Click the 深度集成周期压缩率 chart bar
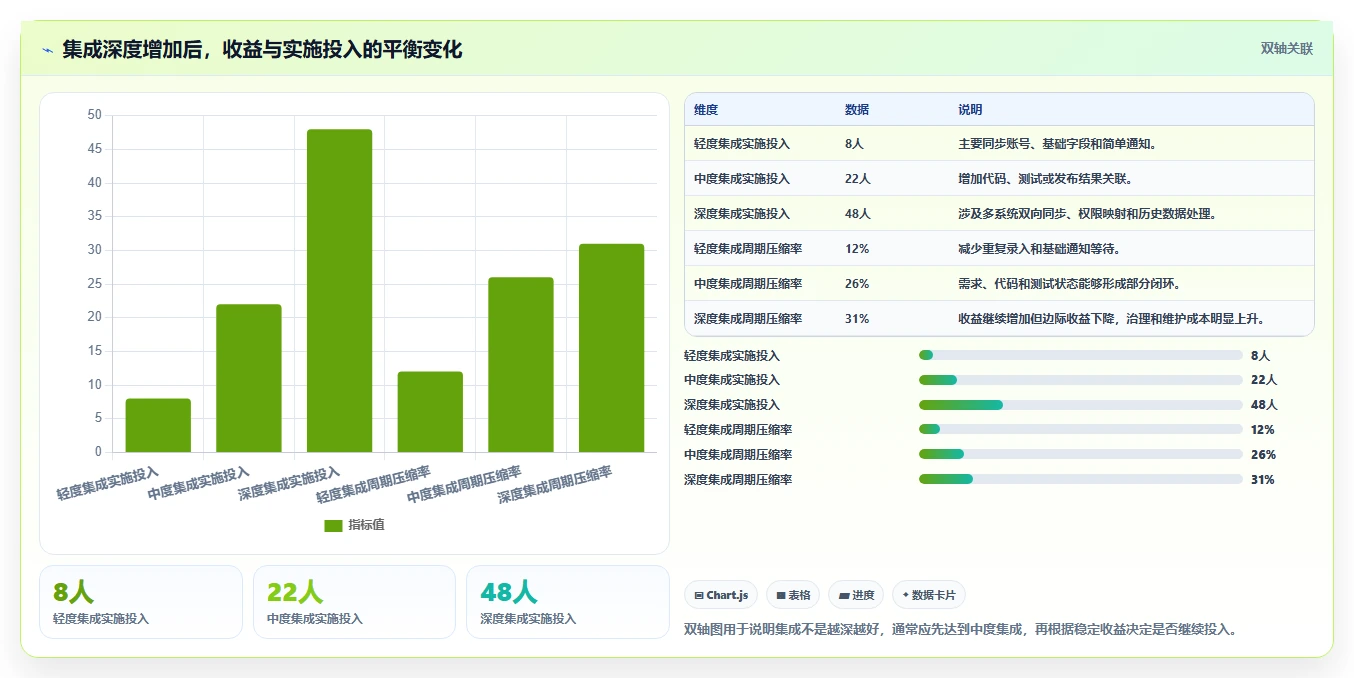This screenshot has height=678, width=1354. tap(612, 348)
